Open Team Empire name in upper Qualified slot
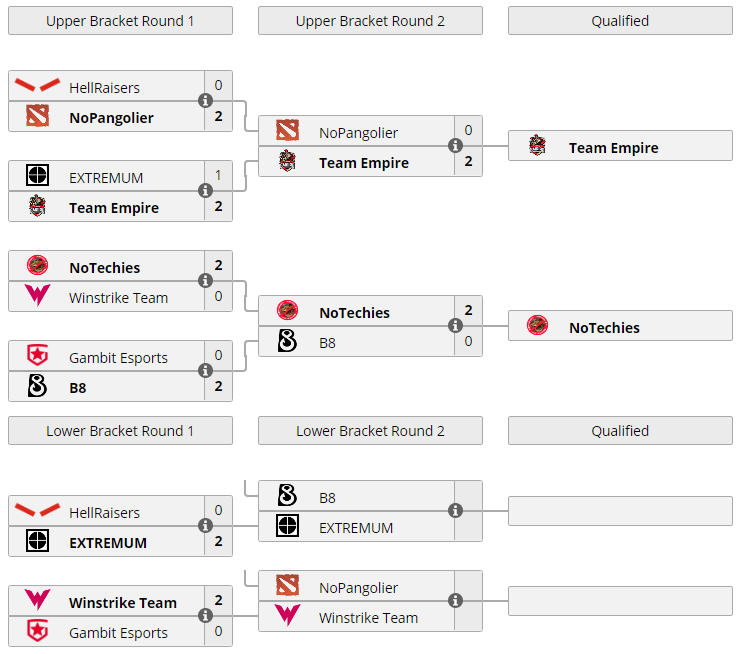The width and height of the screenshot is (744, 654). 613,148
